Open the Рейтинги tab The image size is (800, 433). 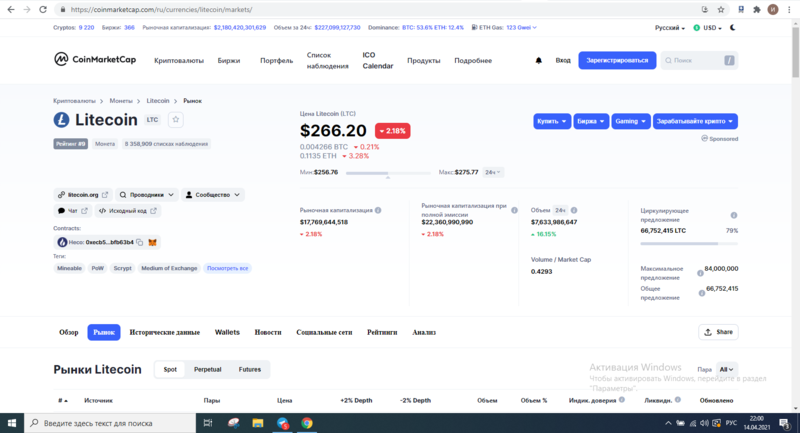(x=382, y=332)
